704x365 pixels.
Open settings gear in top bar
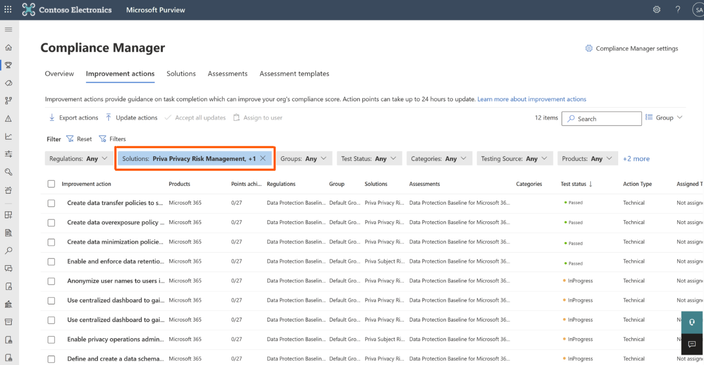(x=656, y=9)
